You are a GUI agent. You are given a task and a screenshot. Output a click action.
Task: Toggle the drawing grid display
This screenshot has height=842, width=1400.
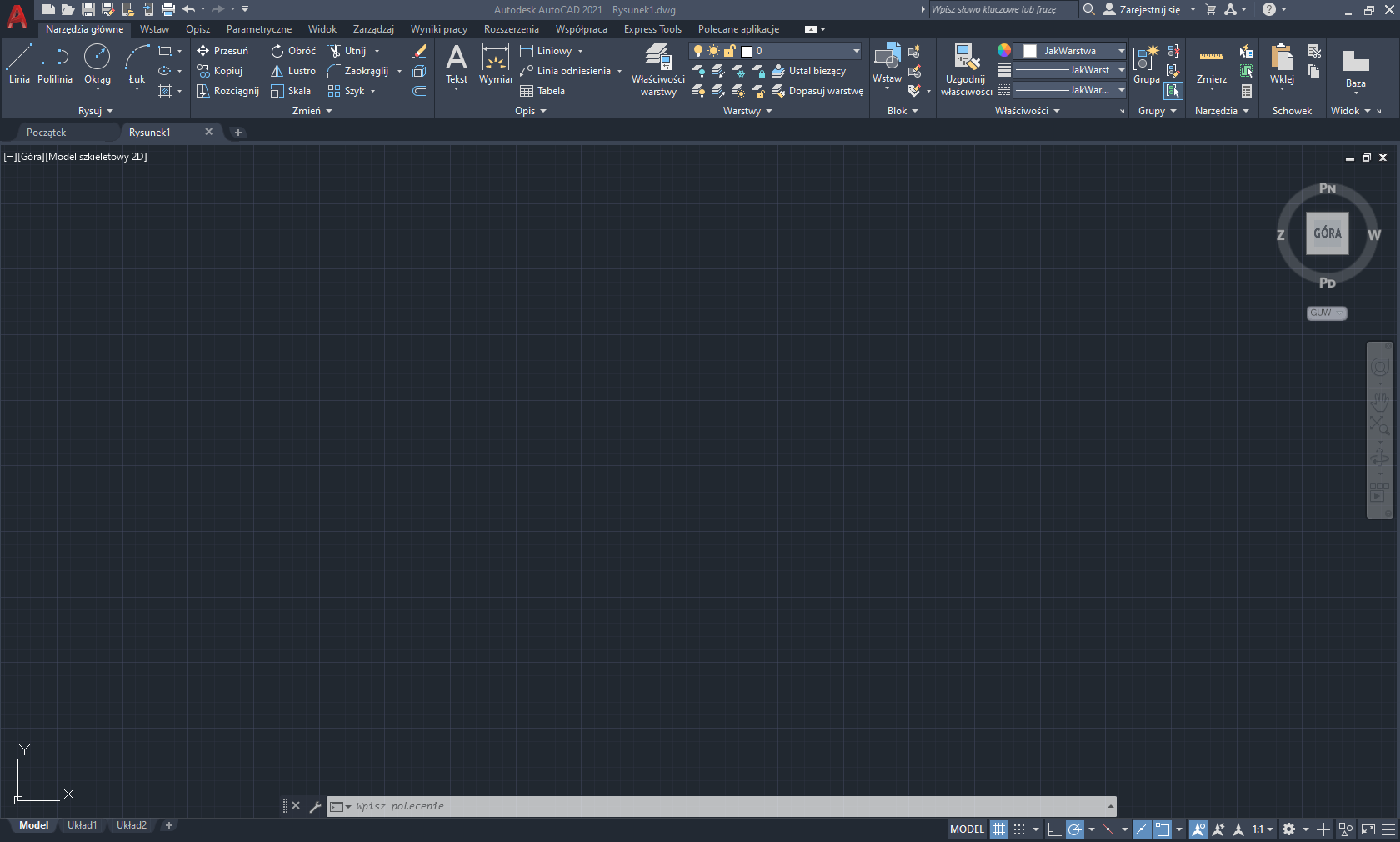coord(998,829)
